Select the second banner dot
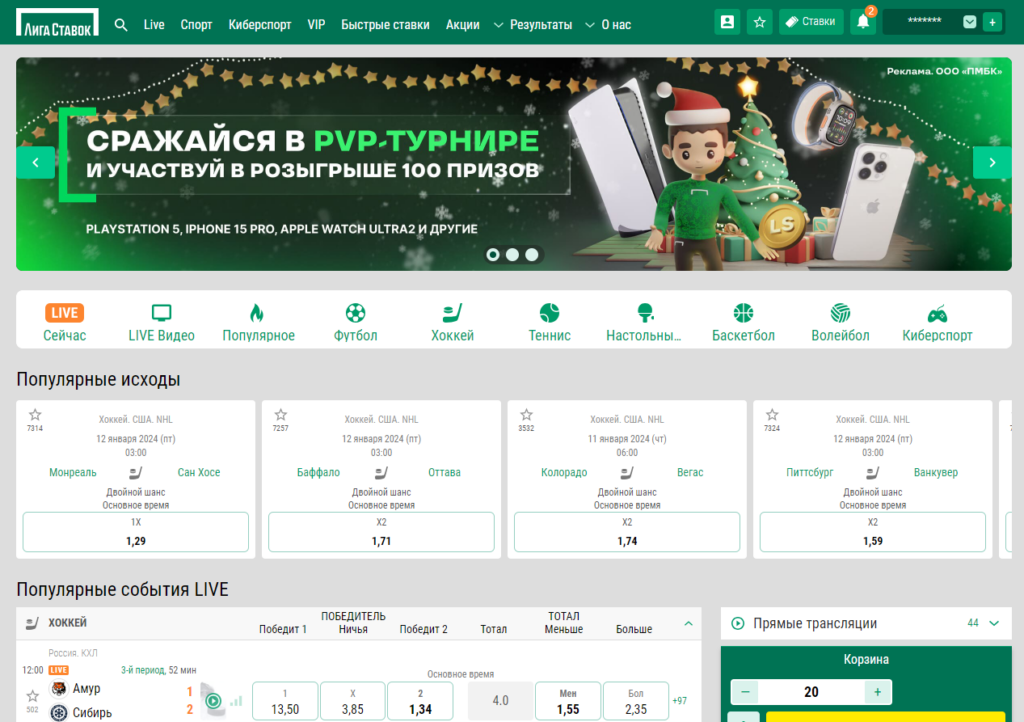The height and width of the screenshot is (722, 1024). [x=513, y=255]
